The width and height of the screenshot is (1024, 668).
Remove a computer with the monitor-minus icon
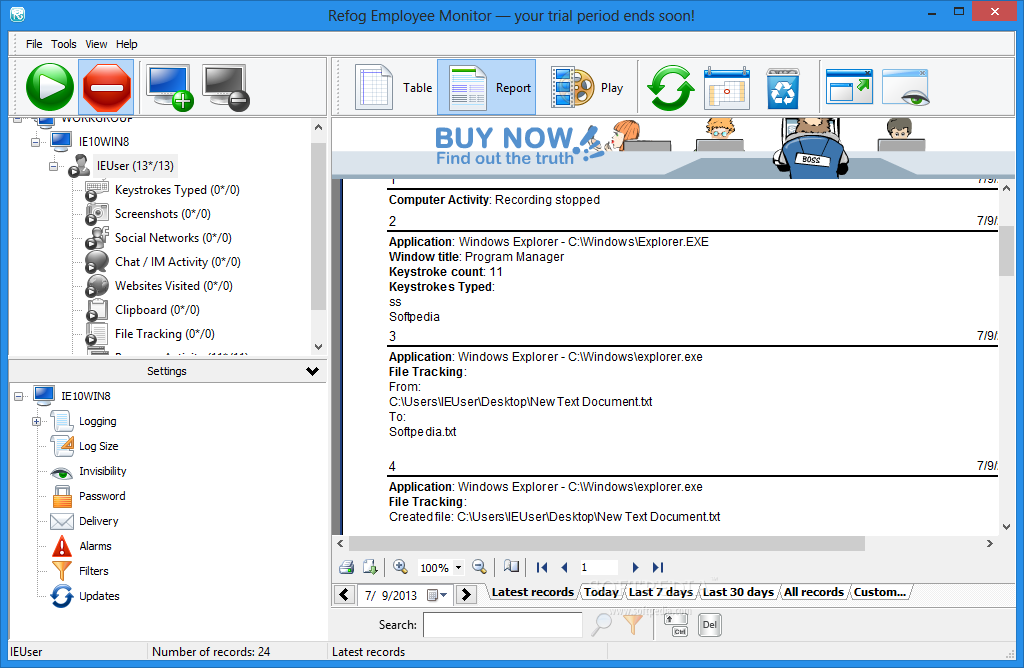225,87
